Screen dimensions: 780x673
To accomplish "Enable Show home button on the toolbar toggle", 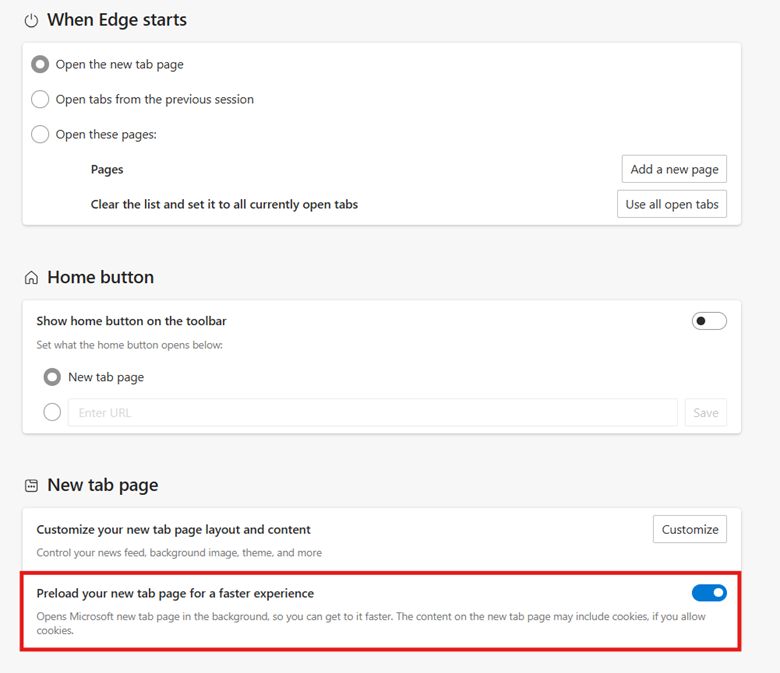I will click(709, 321).
